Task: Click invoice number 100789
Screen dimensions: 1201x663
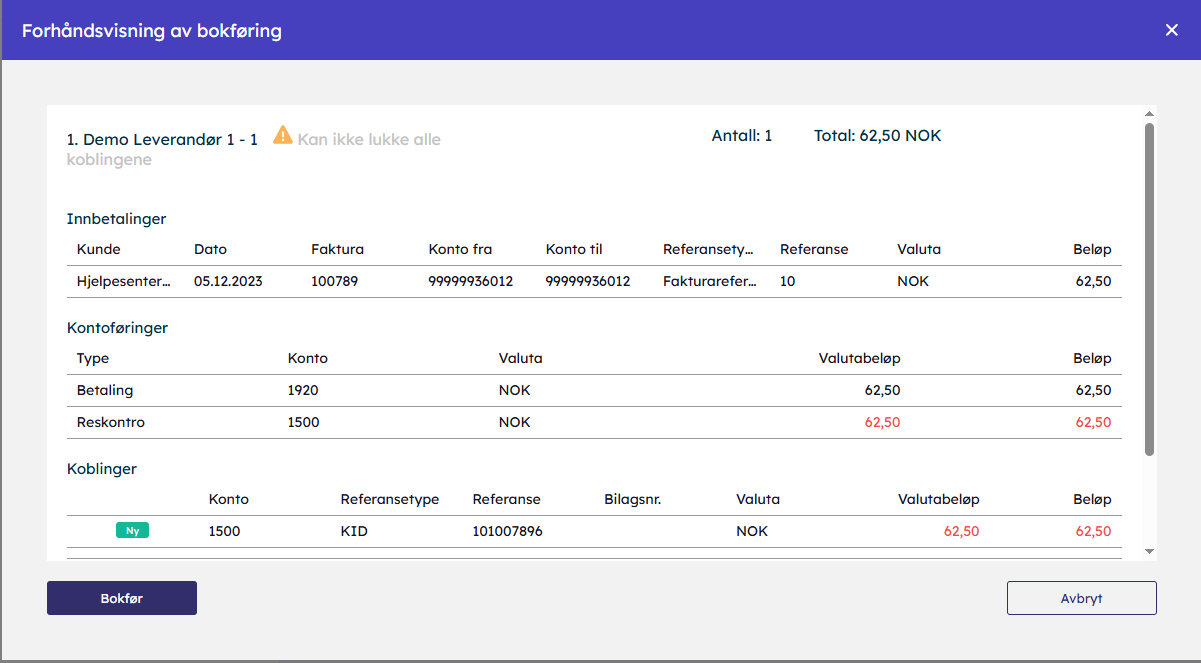Action: [334, 281]
